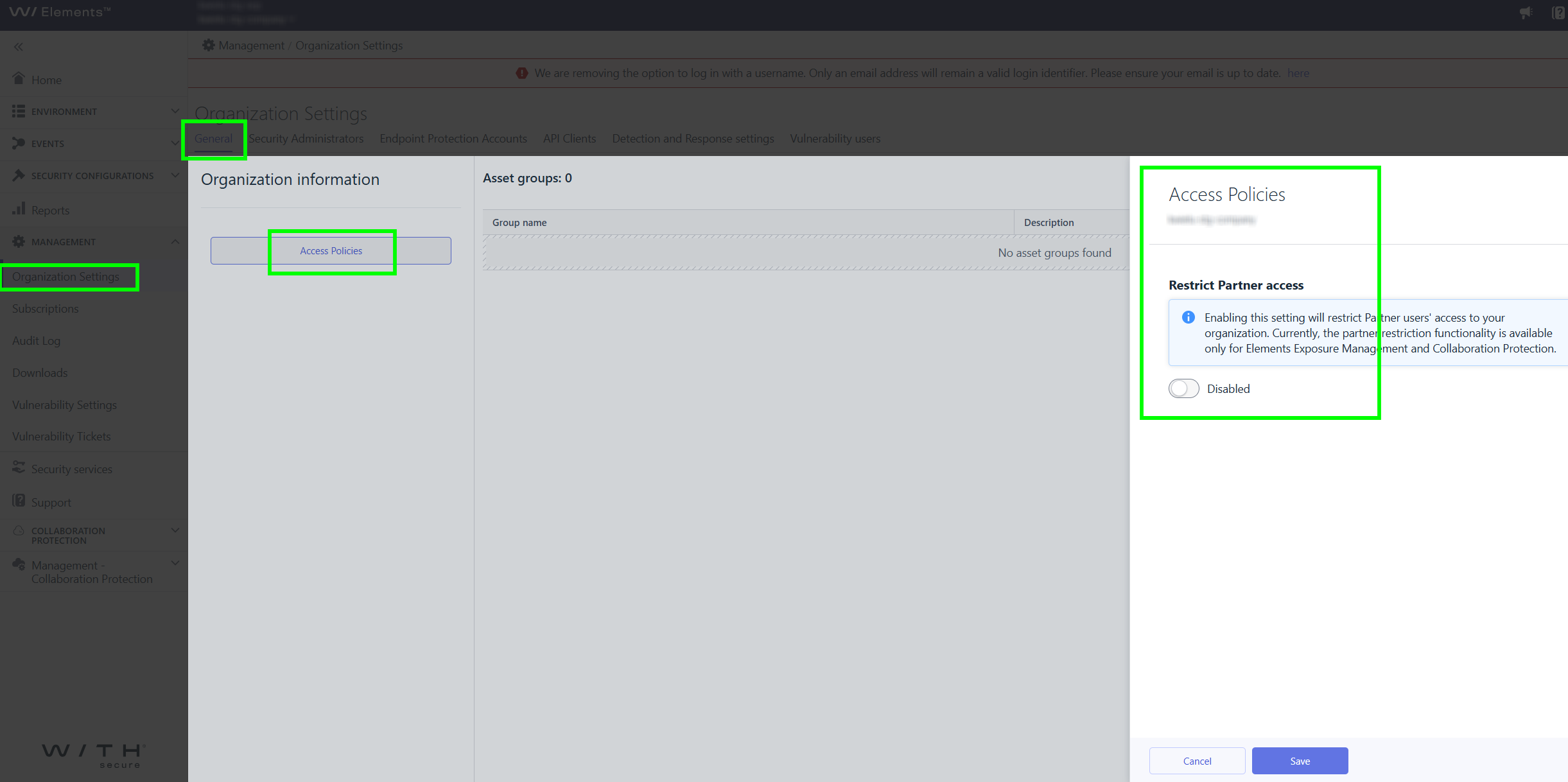
Task: Click the Security services icon
Action: 19,468
